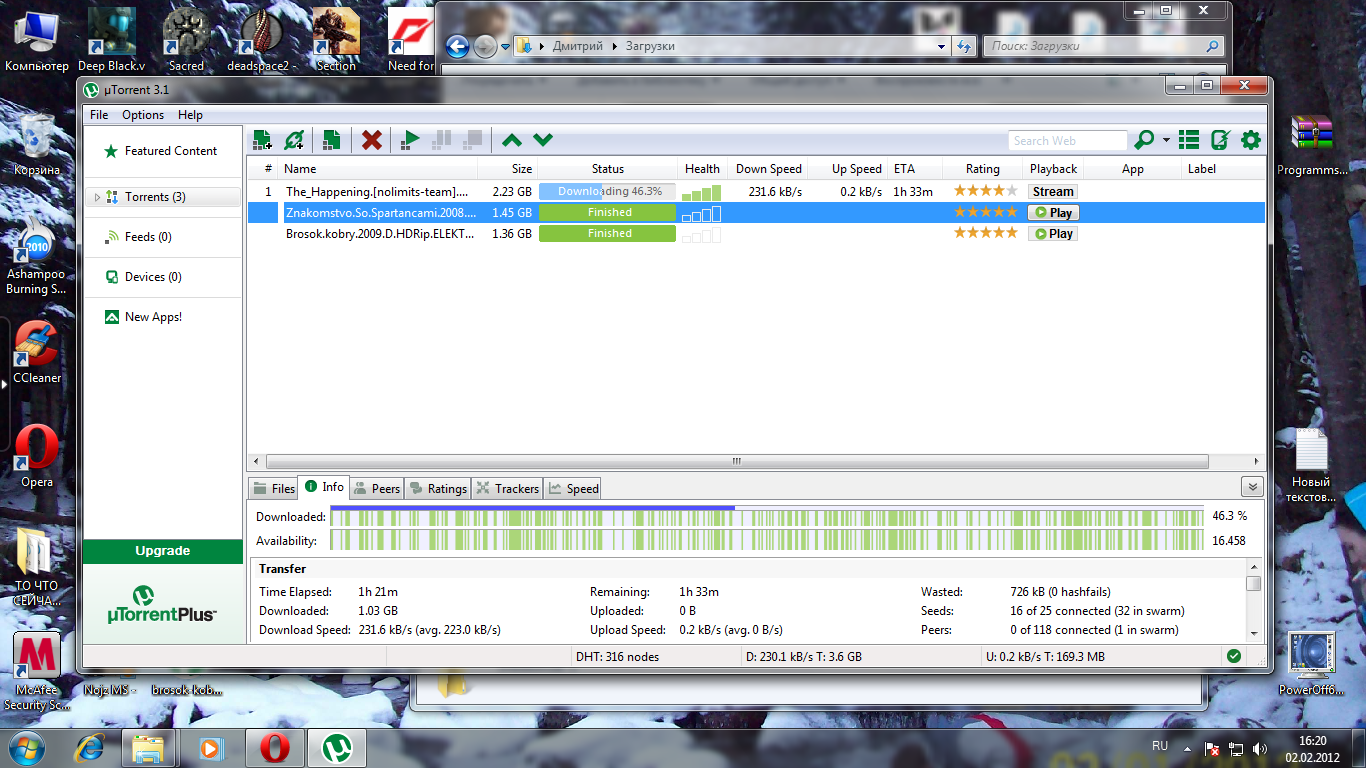The height and width of the screenshot is (768, 1366).
Task: Click Play for the Brosok.kobry torrent
Action: [1053, 233]
